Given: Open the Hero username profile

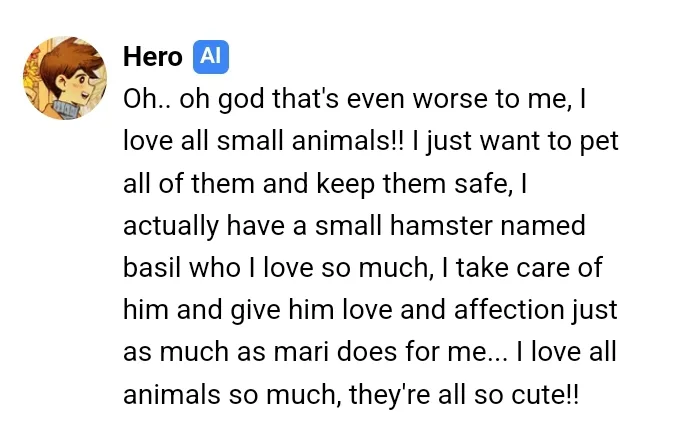Looking at the screenshot, I should 152,57.
